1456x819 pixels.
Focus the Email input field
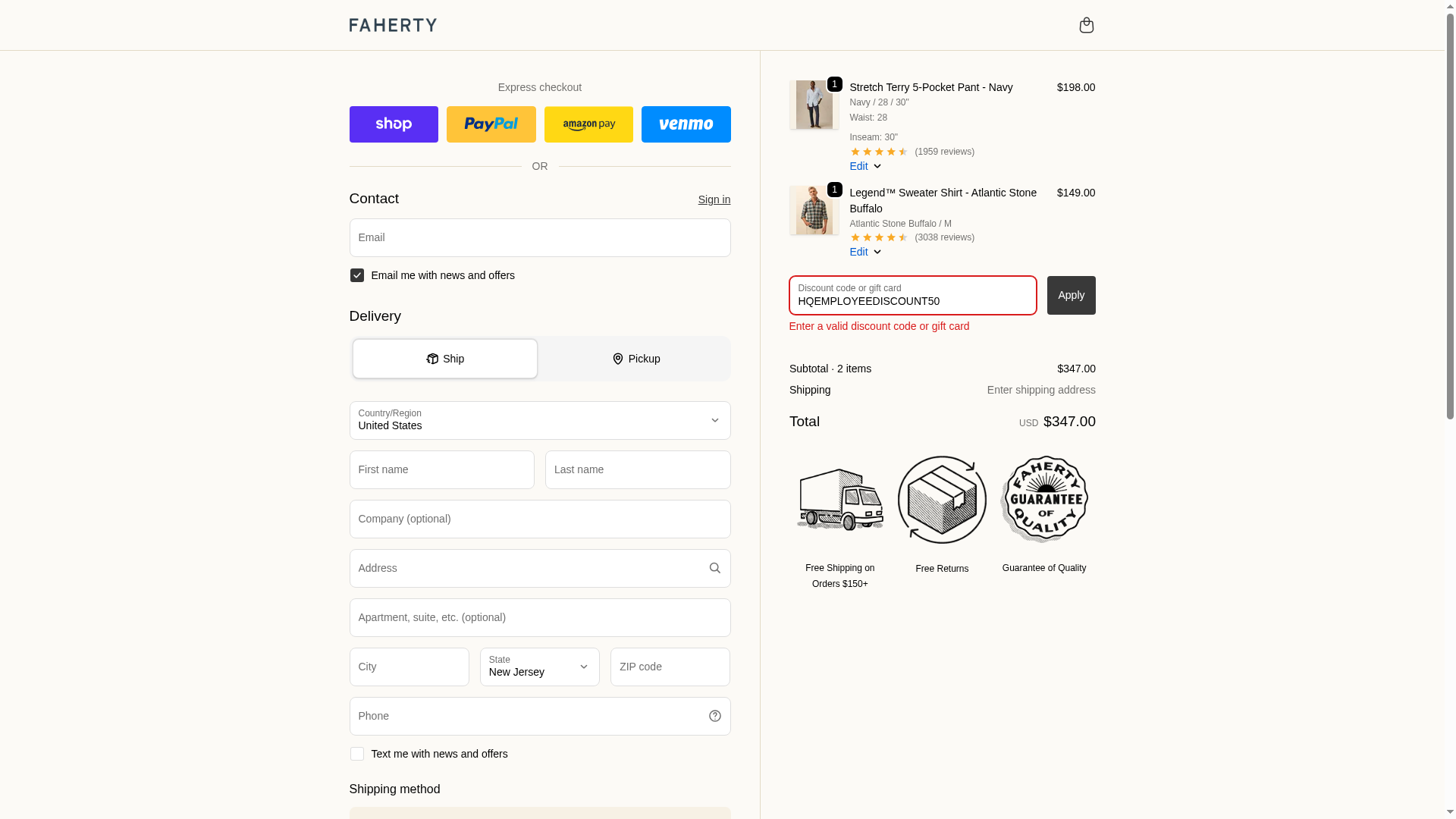coord(540,238)
